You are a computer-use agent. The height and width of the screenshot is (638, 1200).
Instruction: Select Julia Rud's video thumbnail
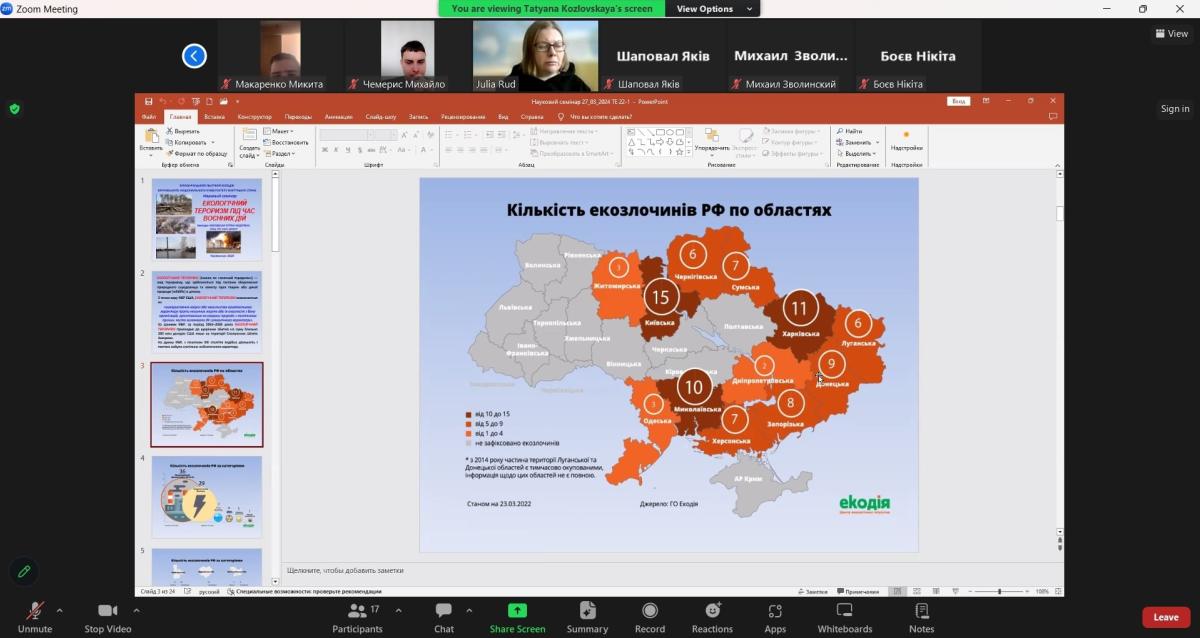tap(535, 56)
